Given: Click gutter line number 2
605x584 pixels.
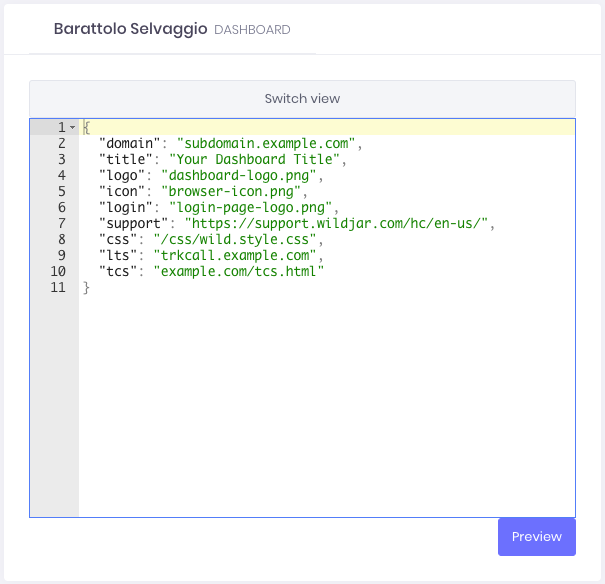Looking at the screenshot, I should click(x=62, y=143).
